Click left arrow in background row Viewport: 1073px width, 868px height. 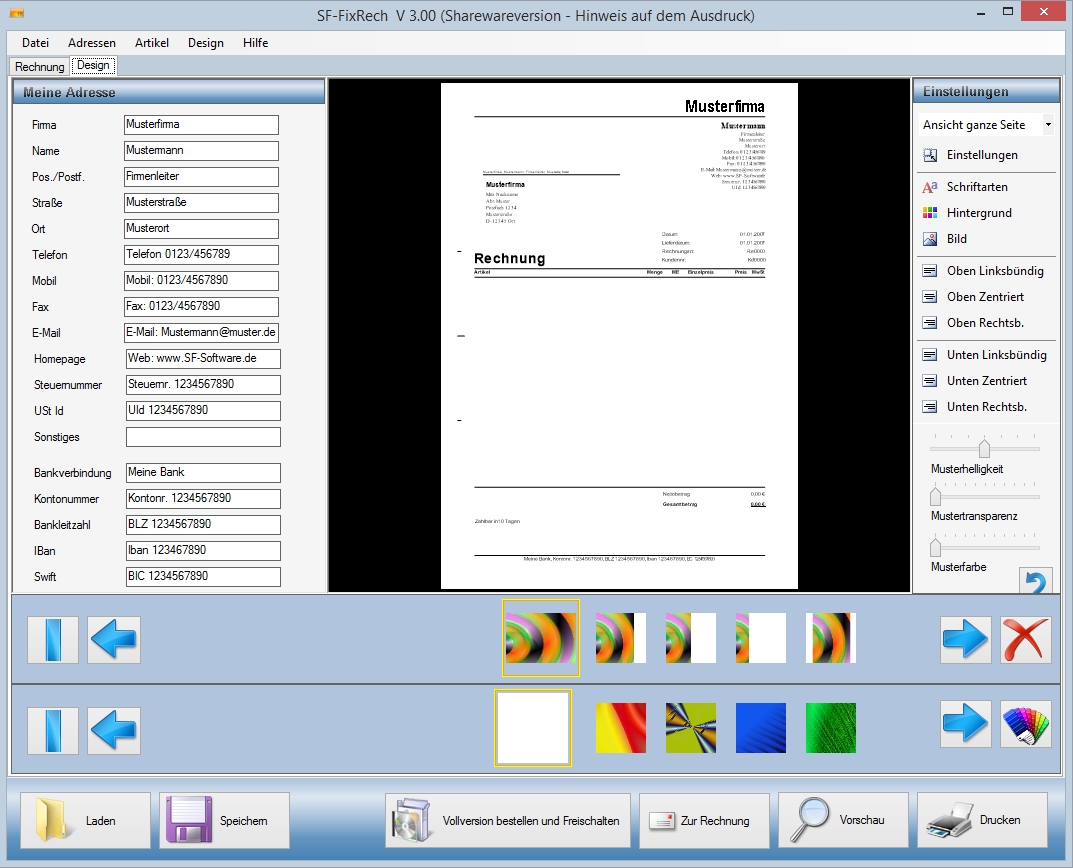pos(114,730)
